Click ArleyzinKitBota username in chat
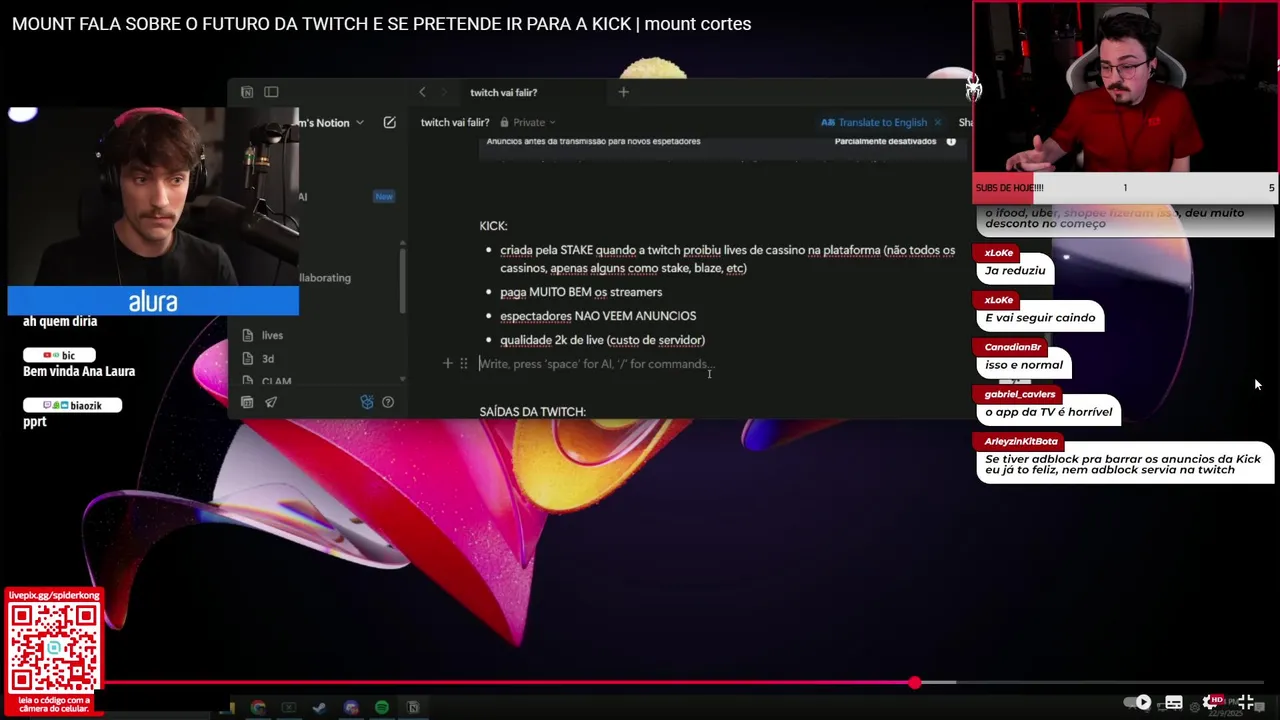 click(x=1021, y=441)
